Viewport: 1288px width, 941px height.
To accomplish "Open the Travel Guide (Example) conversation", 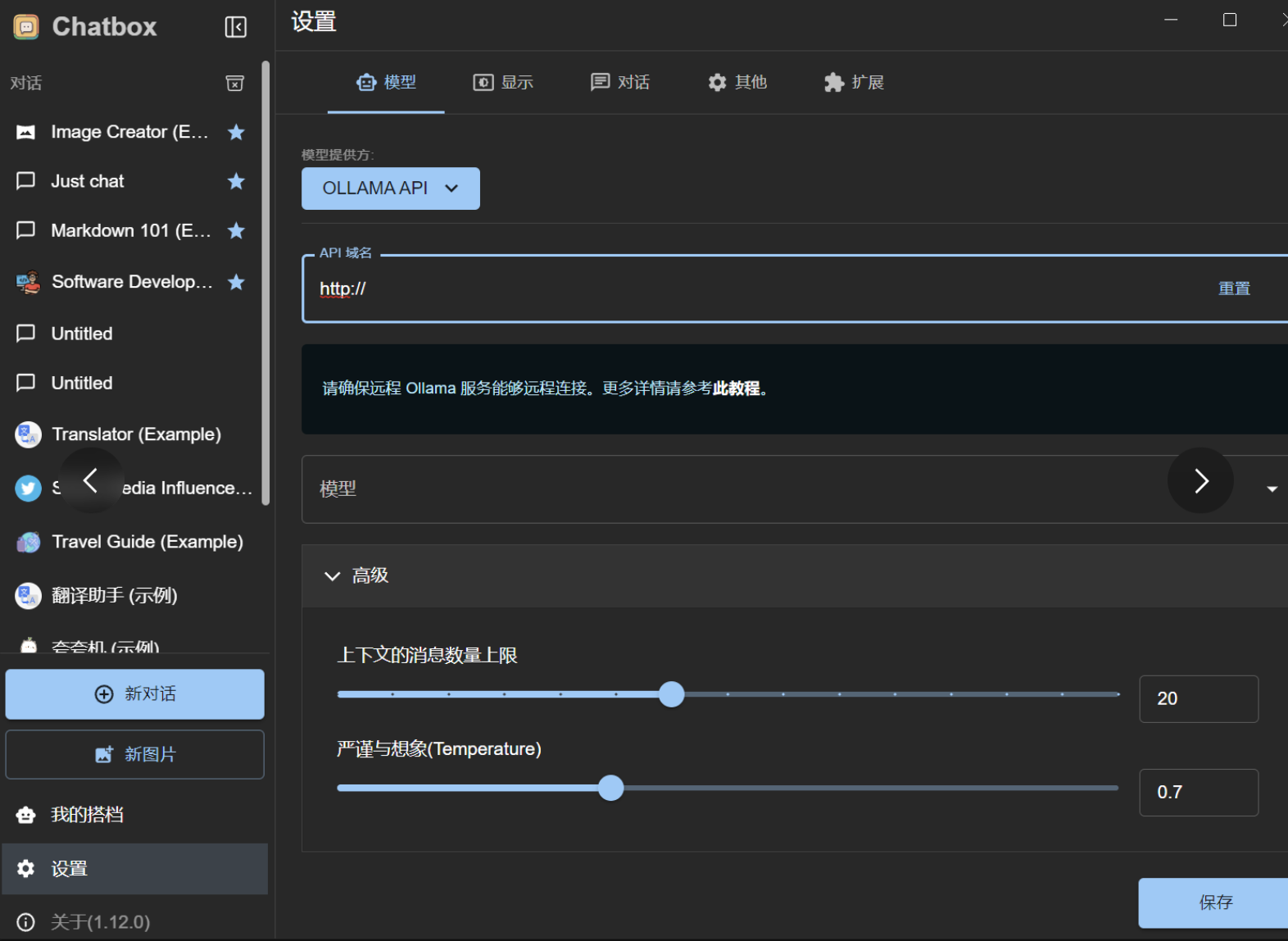I will (131, 542).
